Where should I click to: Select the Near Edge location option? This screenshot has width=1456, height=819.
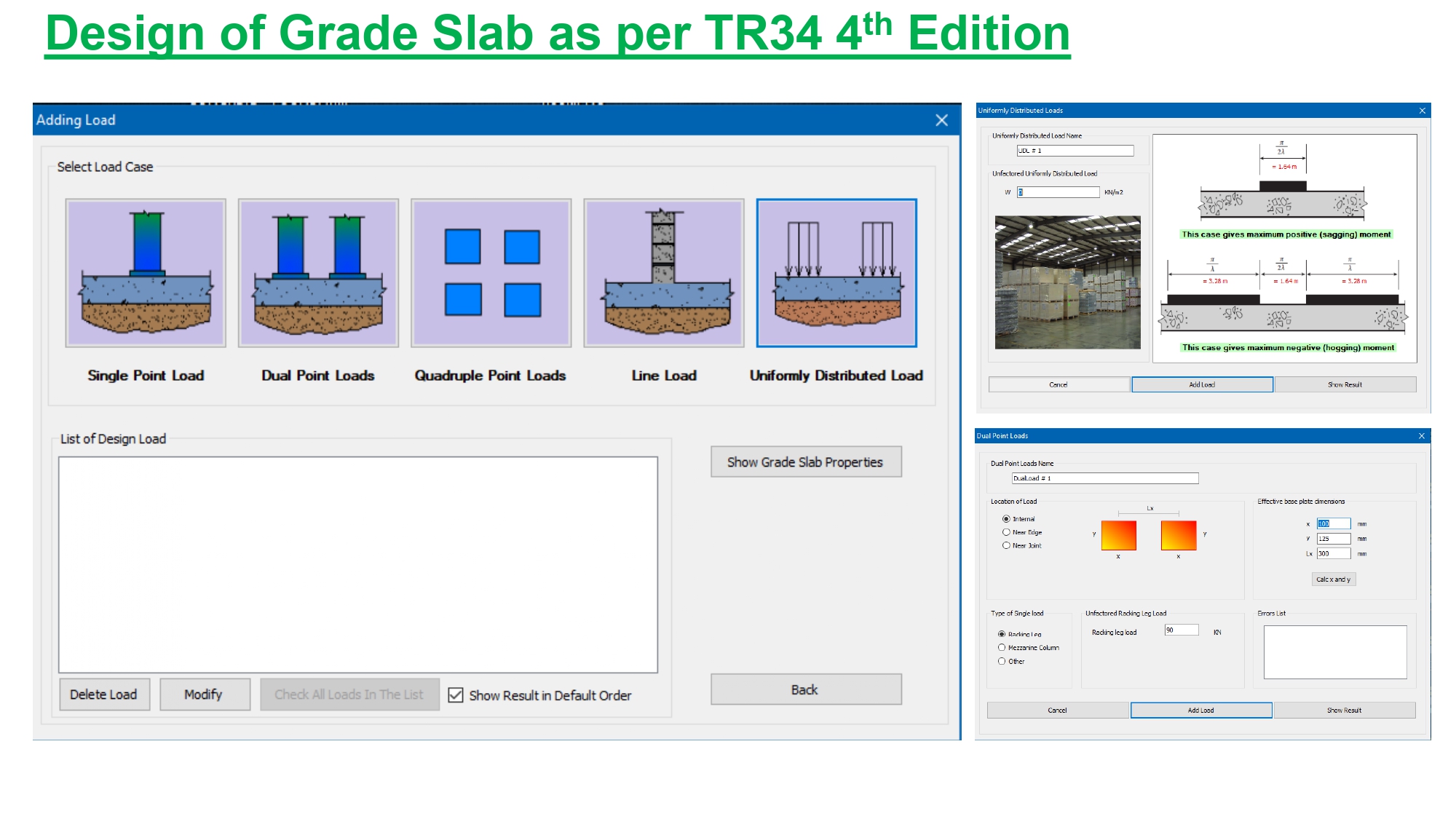(x=1006, y=532)
